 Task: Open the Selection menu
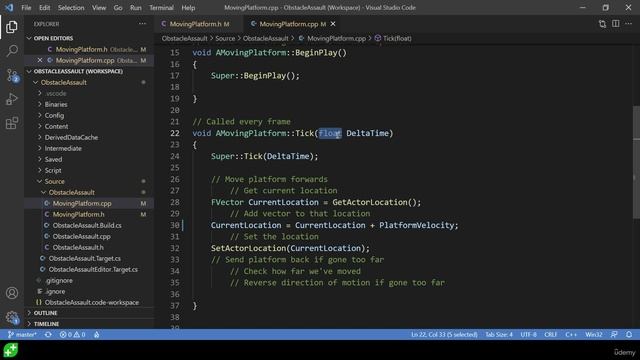click(71, 8)
